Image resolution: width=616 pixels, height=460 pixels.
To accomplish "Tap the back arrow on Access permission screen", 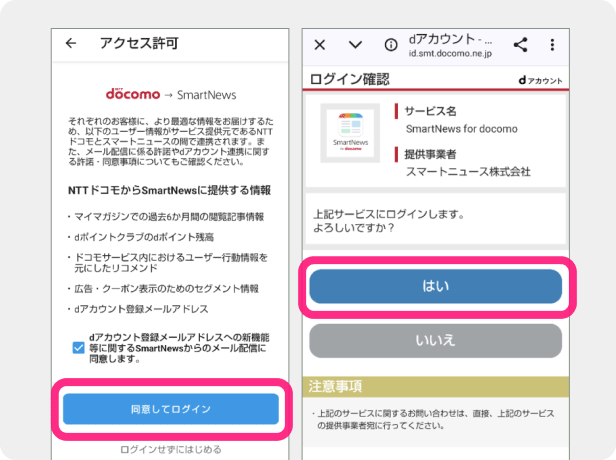I will click(x=71, y=43).
